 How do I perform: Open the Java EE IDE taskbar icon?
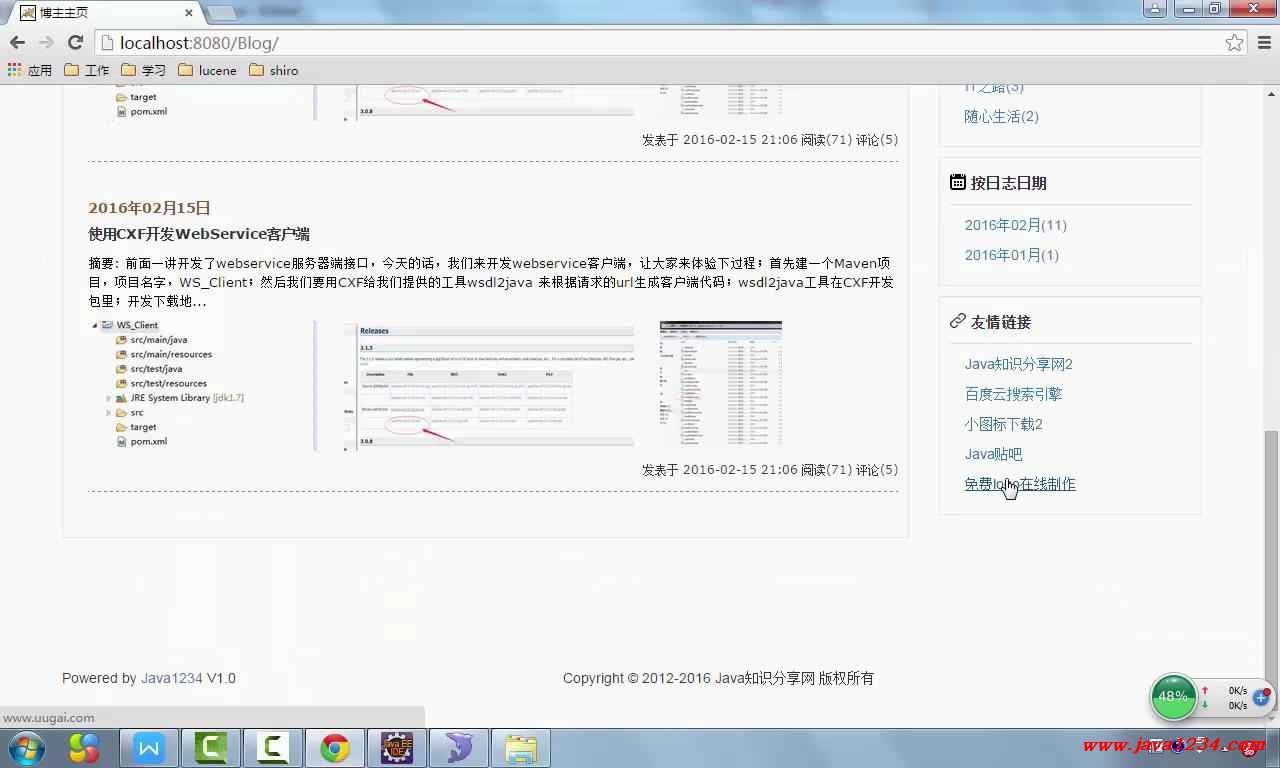397,748
